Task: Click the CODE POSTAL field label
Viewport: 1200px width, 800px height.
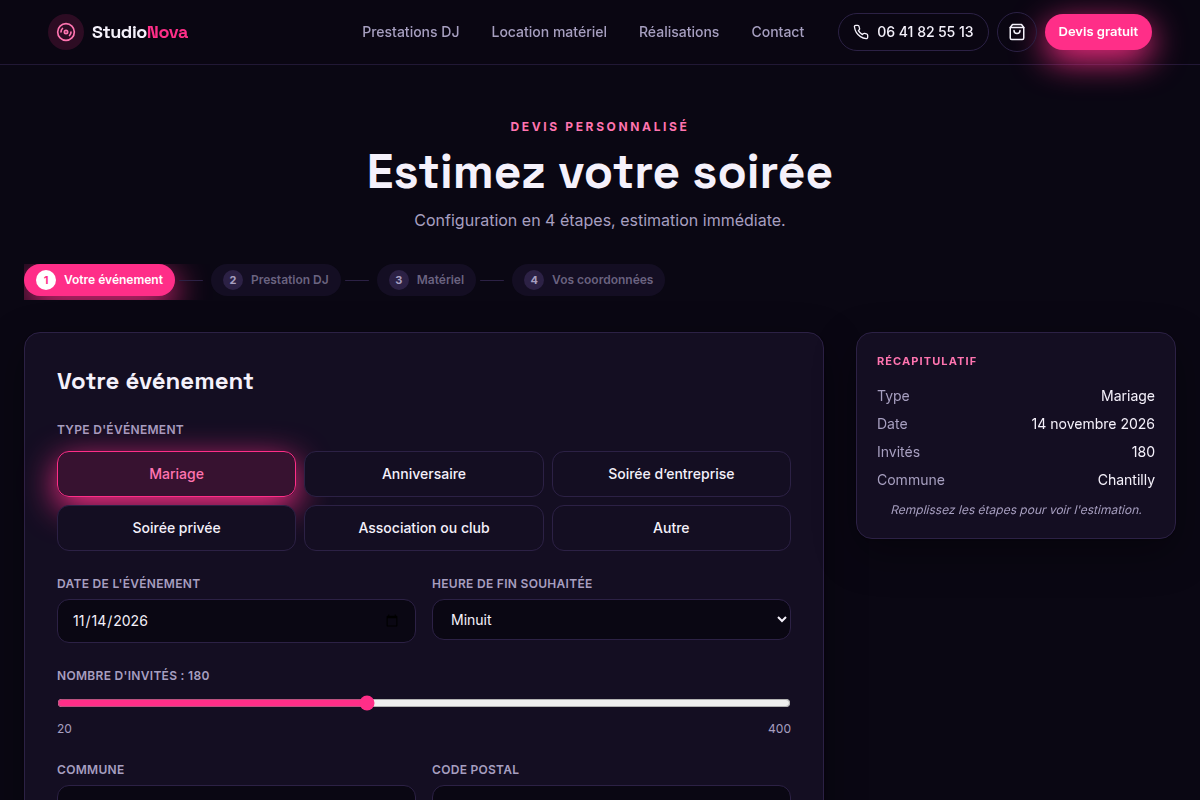Action: click(475, 770)
